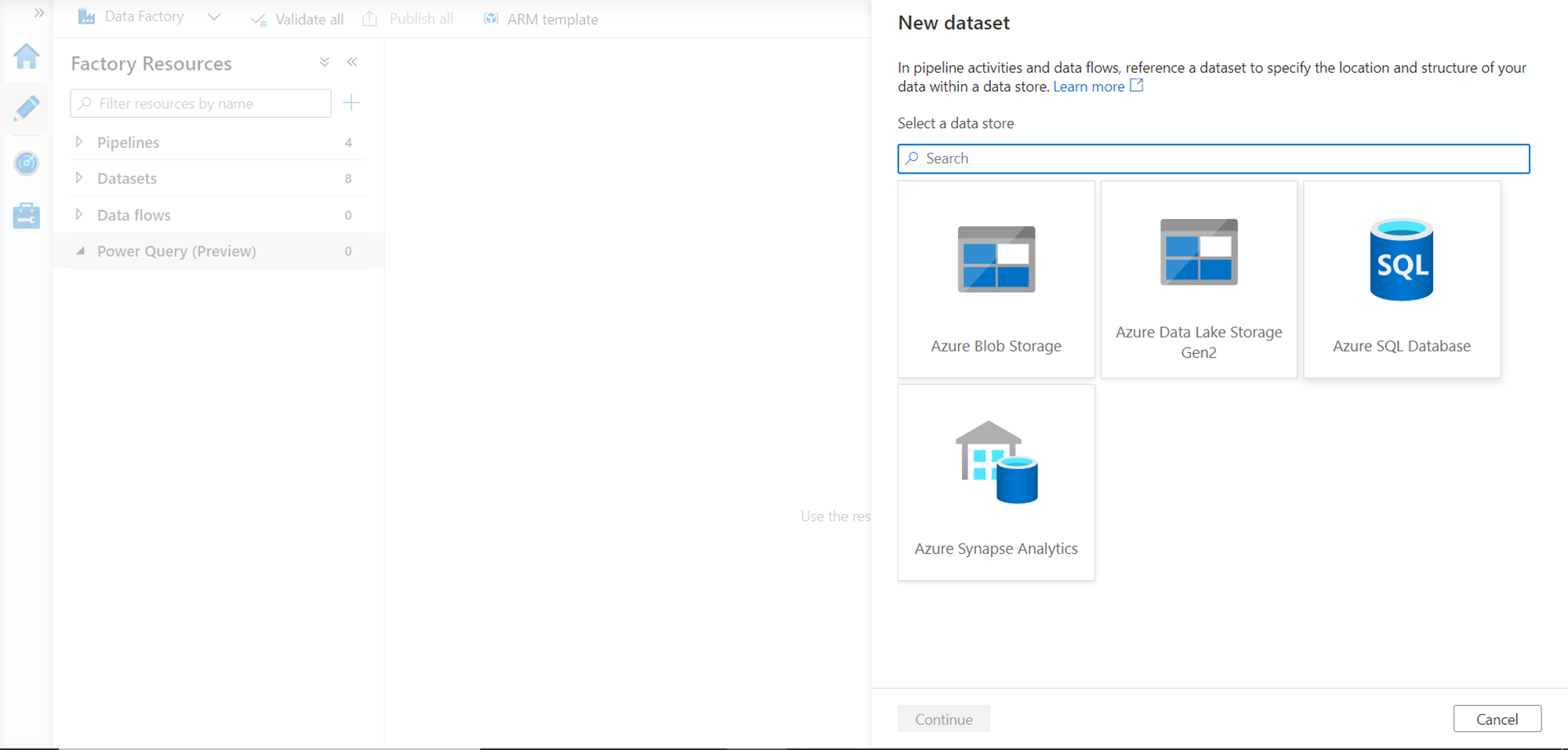
Task: Click the Azure Blob Storage label
Action: [x=996, y=346]
